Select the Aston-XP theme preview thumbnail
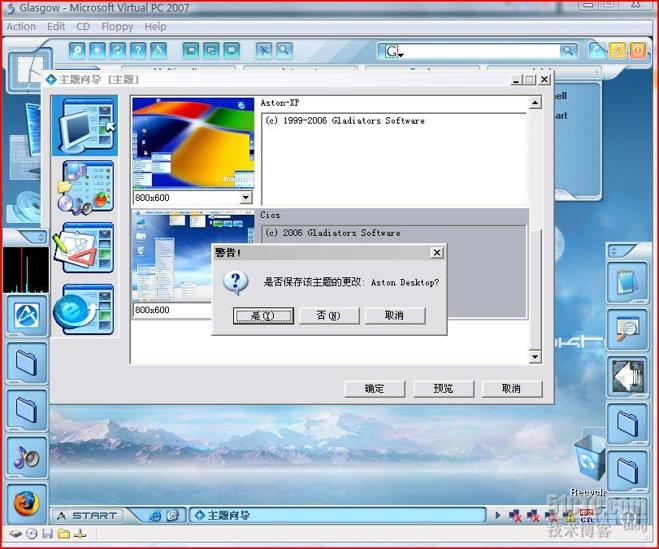This screenshot has width=659, height=549. (x=193, y=143)
